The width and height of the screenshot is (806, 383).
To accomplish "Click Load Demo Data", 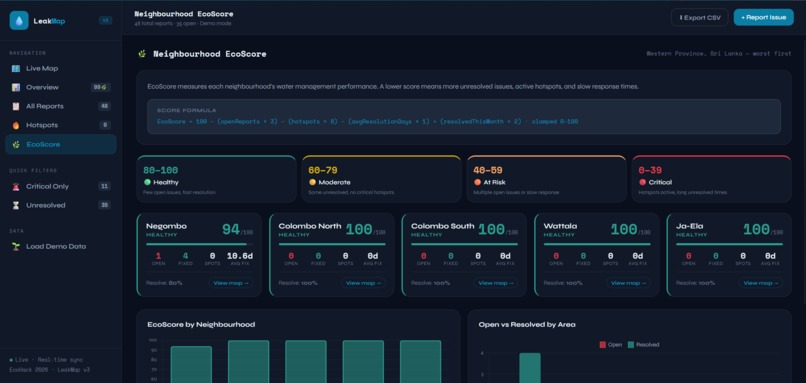I will point(61,246).
